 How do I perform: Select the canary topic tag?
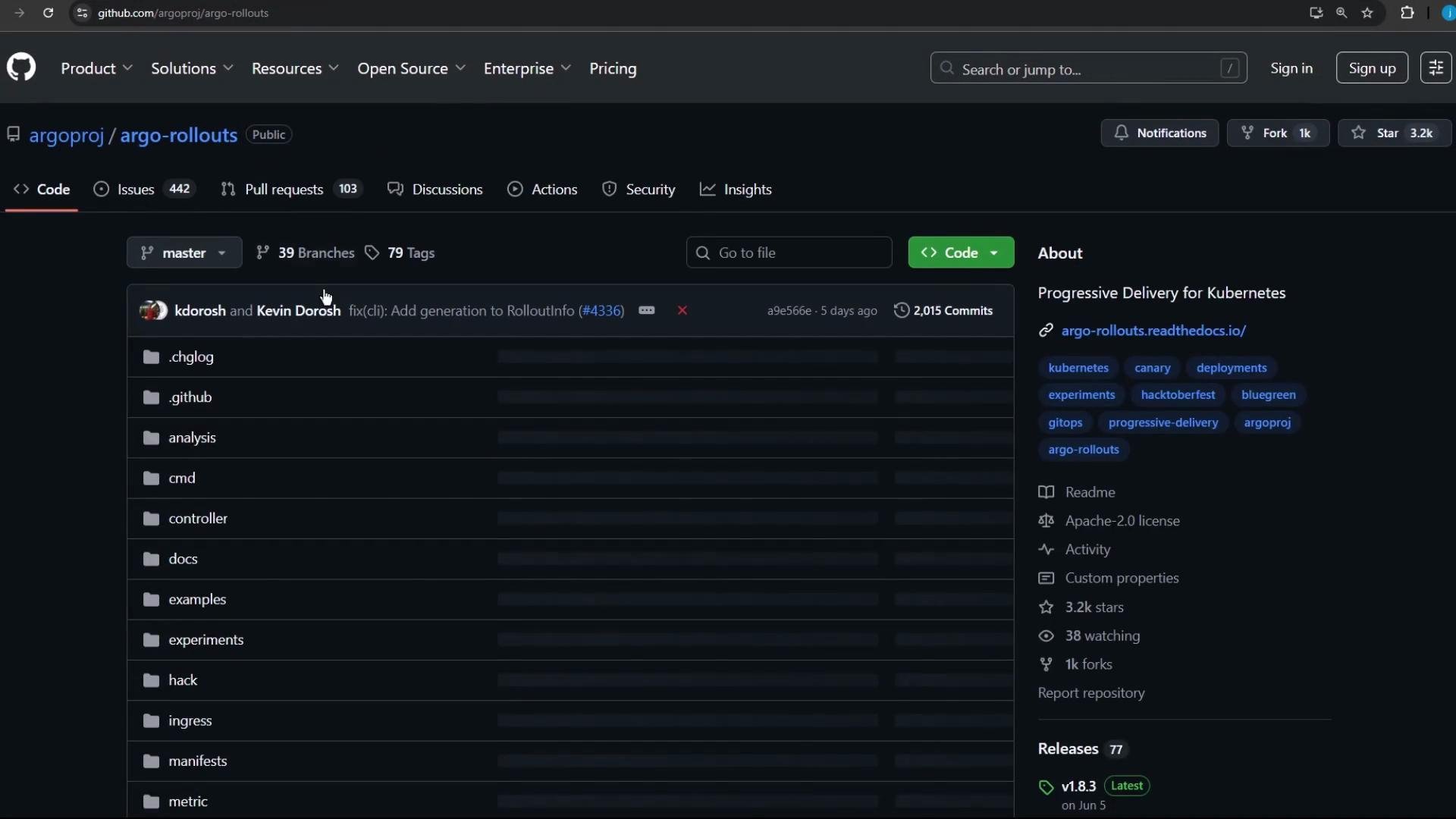tap(1153, 368)
